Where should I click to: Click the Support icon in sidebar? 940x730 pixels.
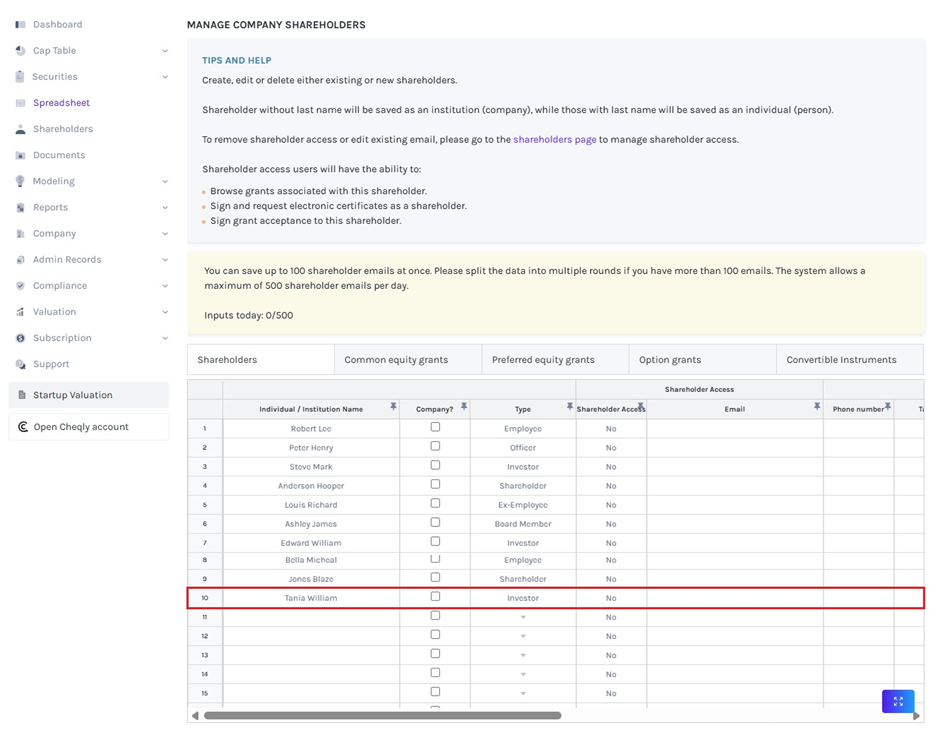(x=20, y=364)
